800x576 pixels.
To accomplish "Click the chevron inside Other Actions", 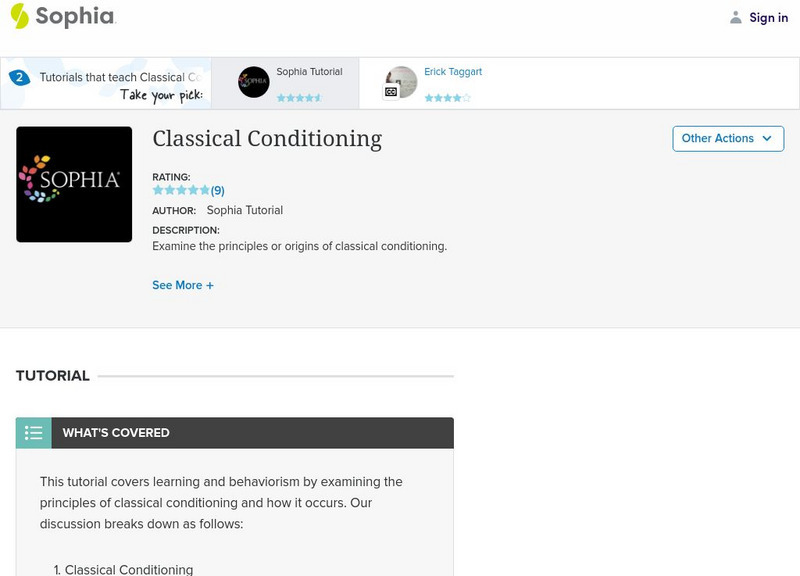I will click(766, 139).
